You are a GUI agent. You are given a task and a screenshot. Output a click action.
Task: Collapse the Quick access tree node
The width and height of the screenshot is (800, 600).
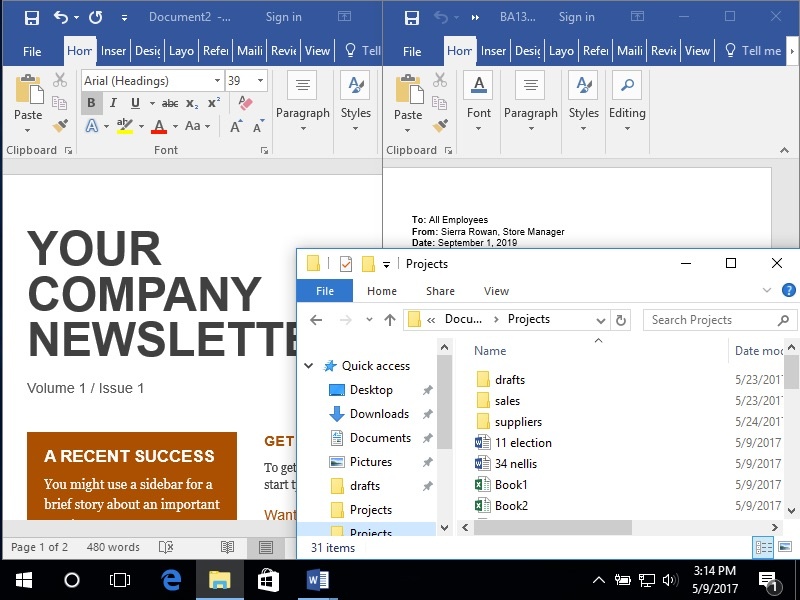(309, 366)
